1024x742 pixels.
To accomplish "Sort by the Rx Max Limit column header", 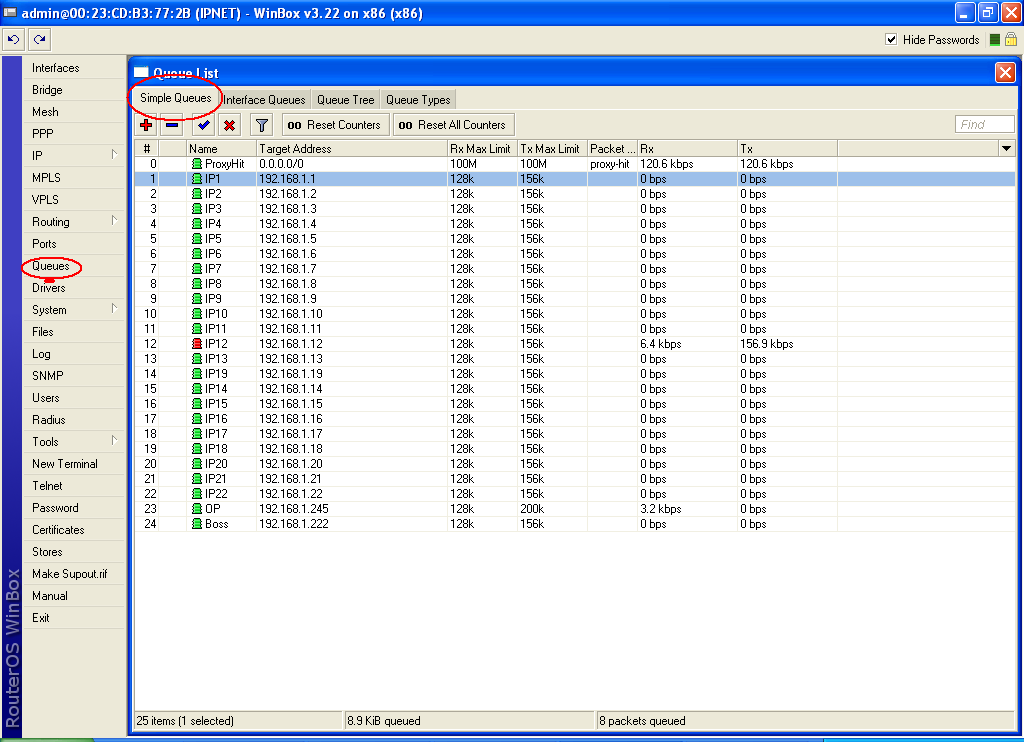I will tap(482, 149).
